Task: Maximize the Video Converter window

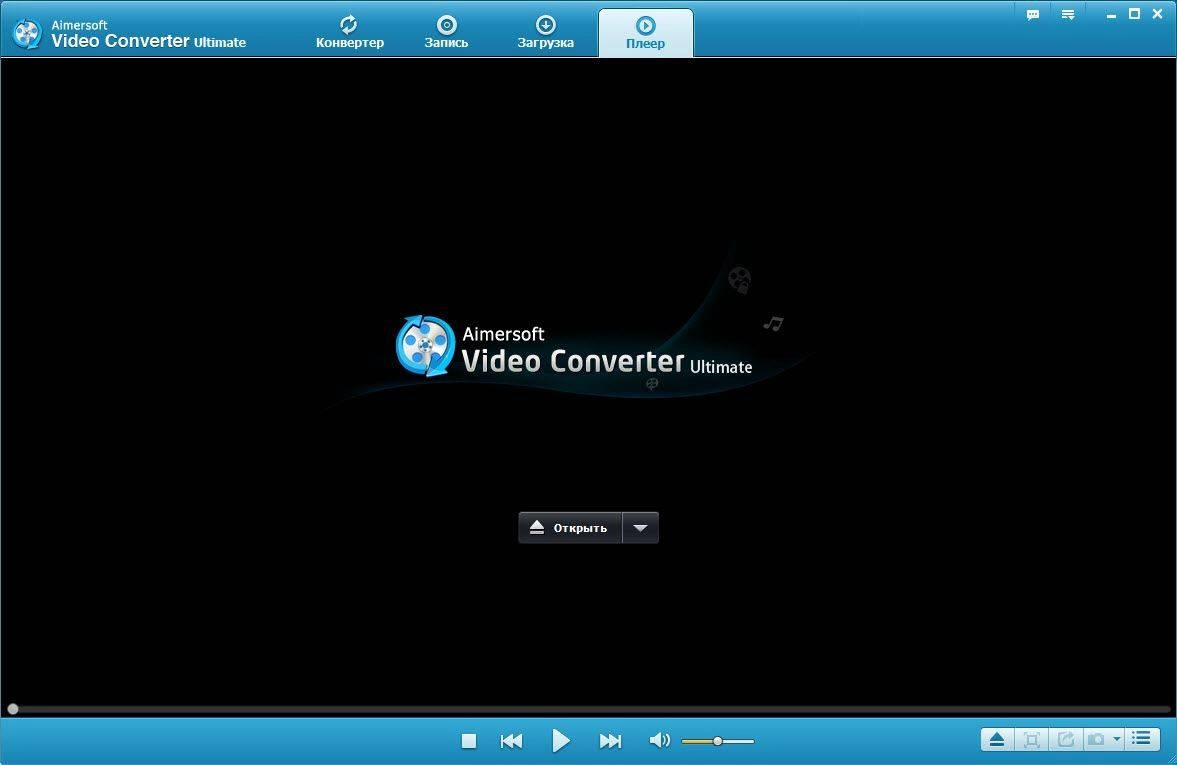Action: [1134, 14]
